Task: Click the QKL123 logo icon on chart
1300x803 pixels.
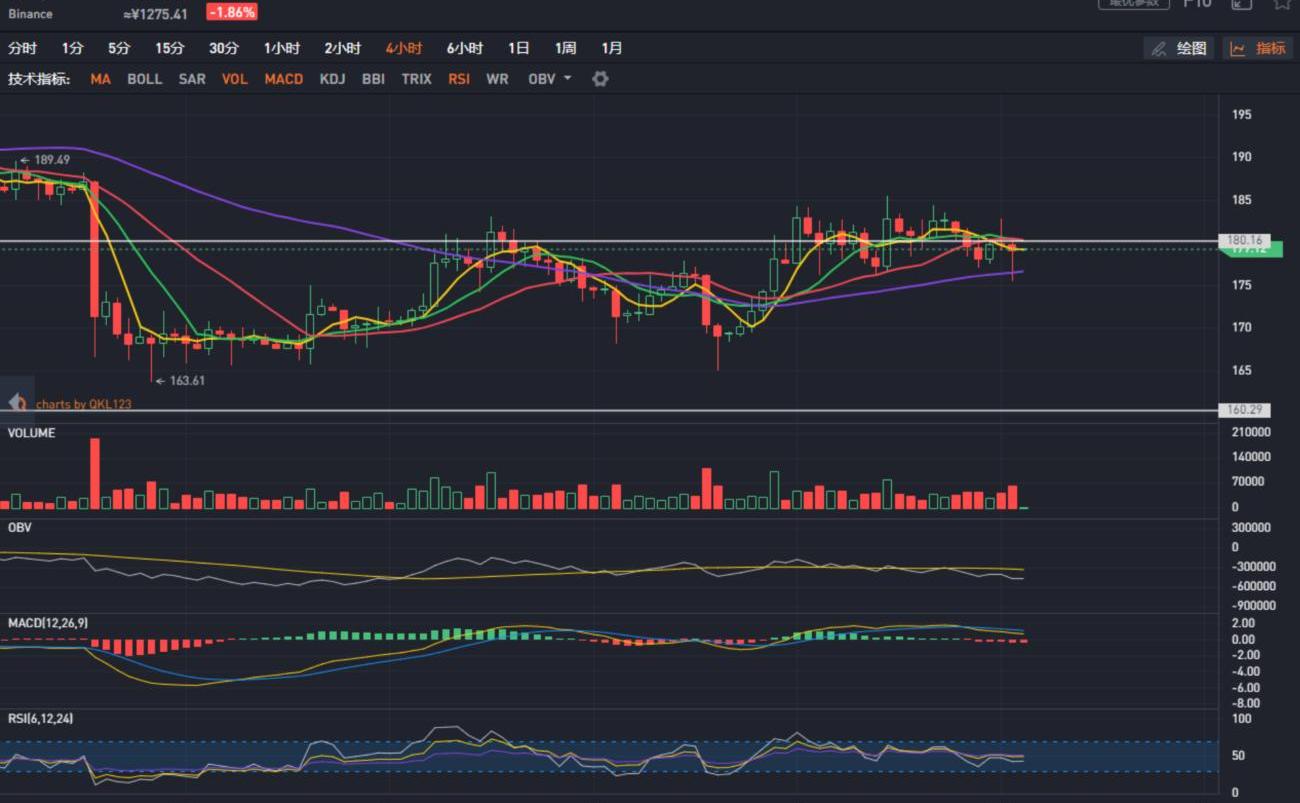Action: click(x=17, y=402)
